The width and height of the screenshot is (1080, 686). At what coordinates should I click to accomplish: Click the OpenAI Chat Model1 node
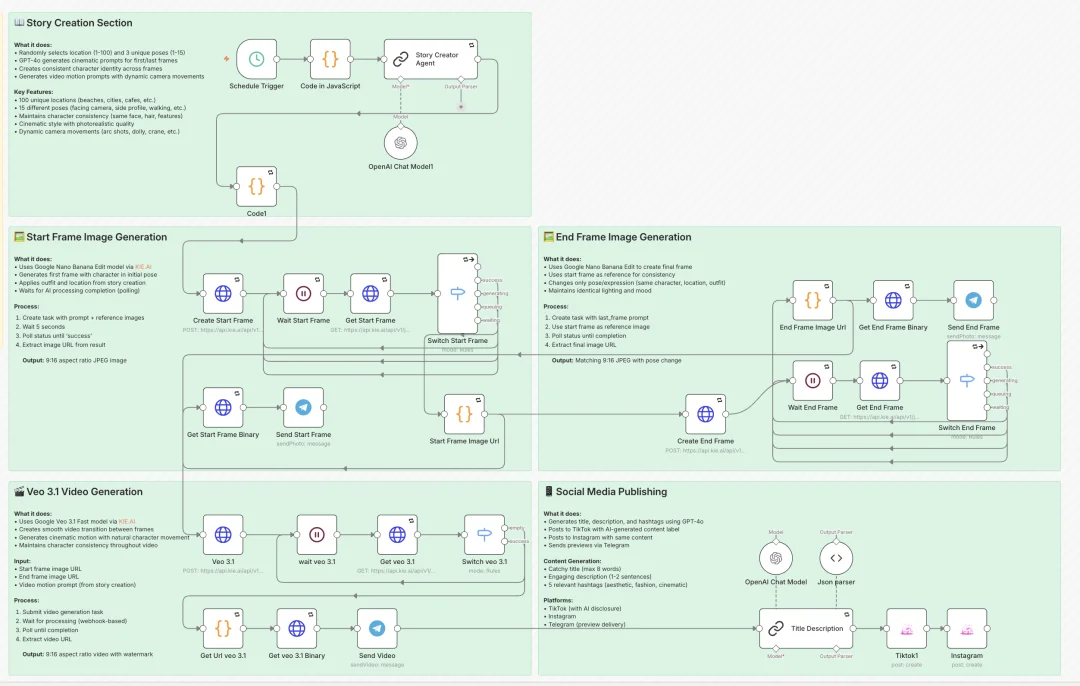[401, 144]
